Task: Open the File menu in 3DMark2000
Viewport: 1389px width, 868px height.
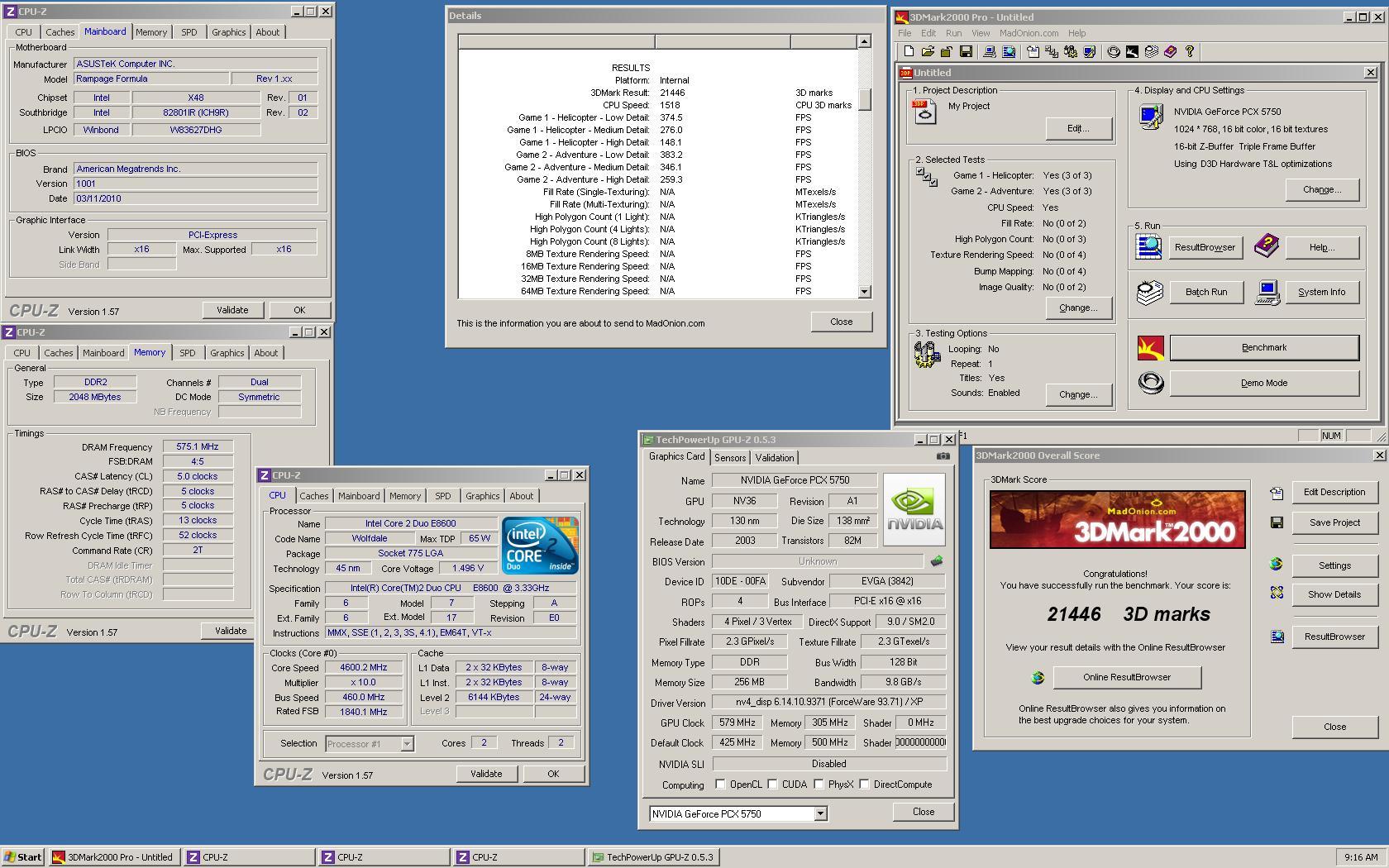Action: pyautogui.click(x=905, y=33)
